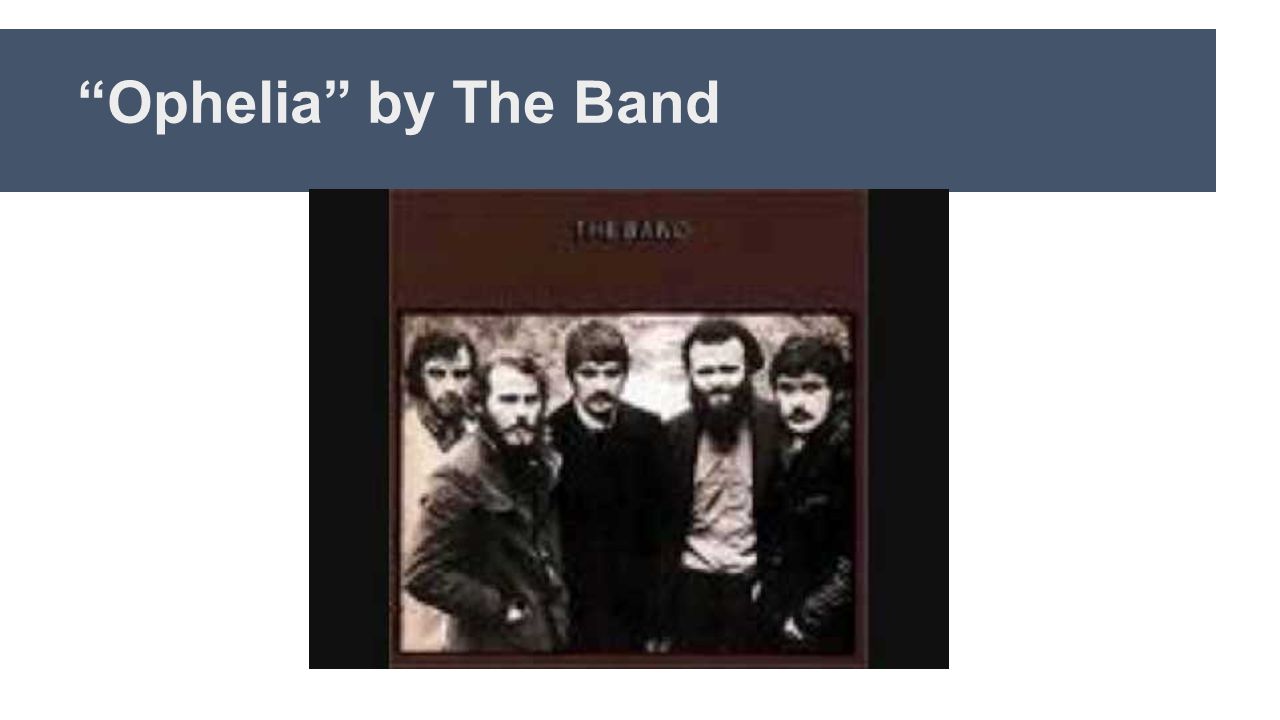Click the word "Band" in the header title
The image size is (1280, 720).
click(653, 102)
